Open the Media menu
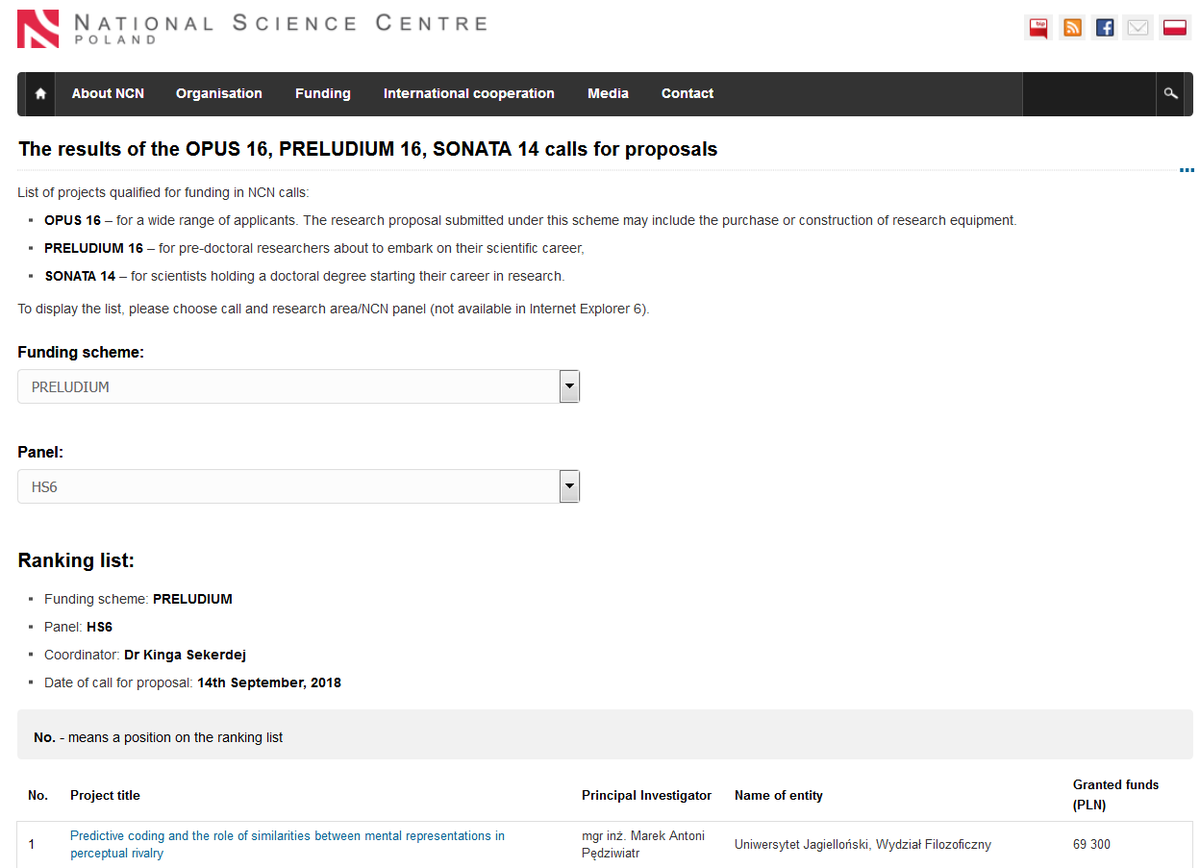The image size is (1200, 868). click(x=608, y=94)
